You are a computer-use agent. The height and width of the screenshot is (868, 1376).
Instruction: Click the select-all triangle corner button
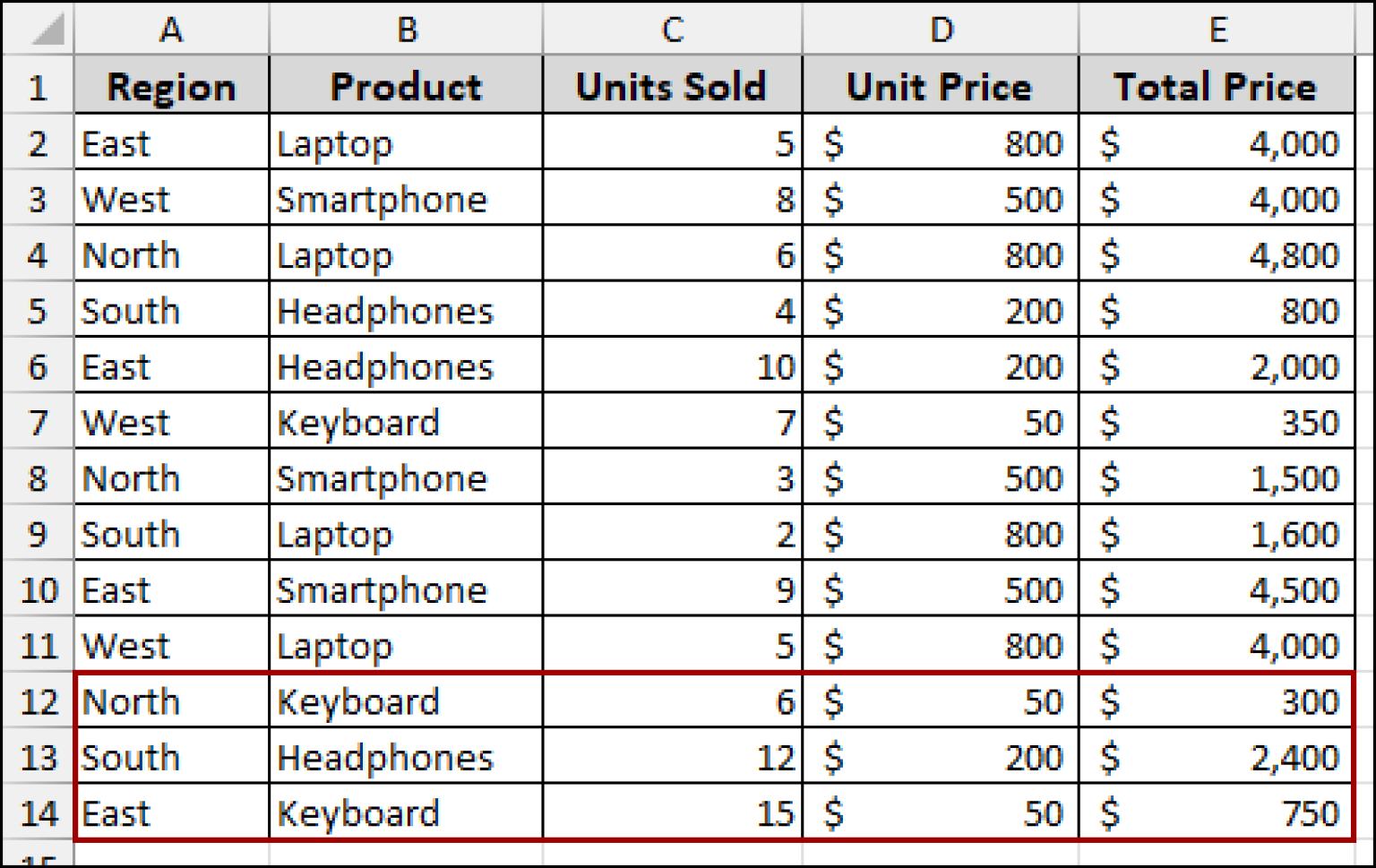[x=36, y=29]
